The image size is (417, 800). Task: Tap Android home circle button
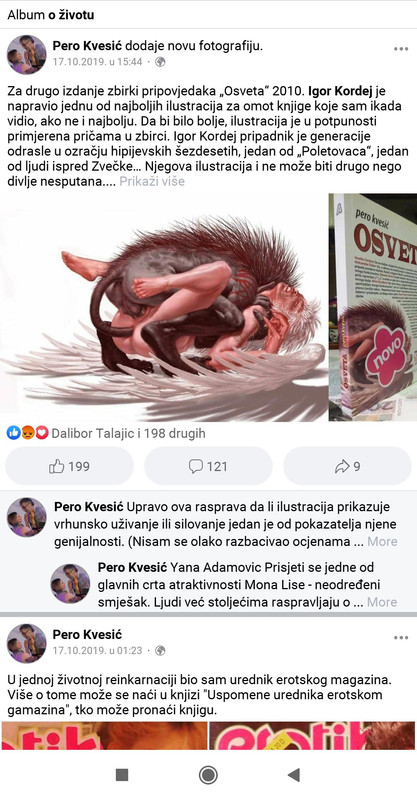coord(208,775)
